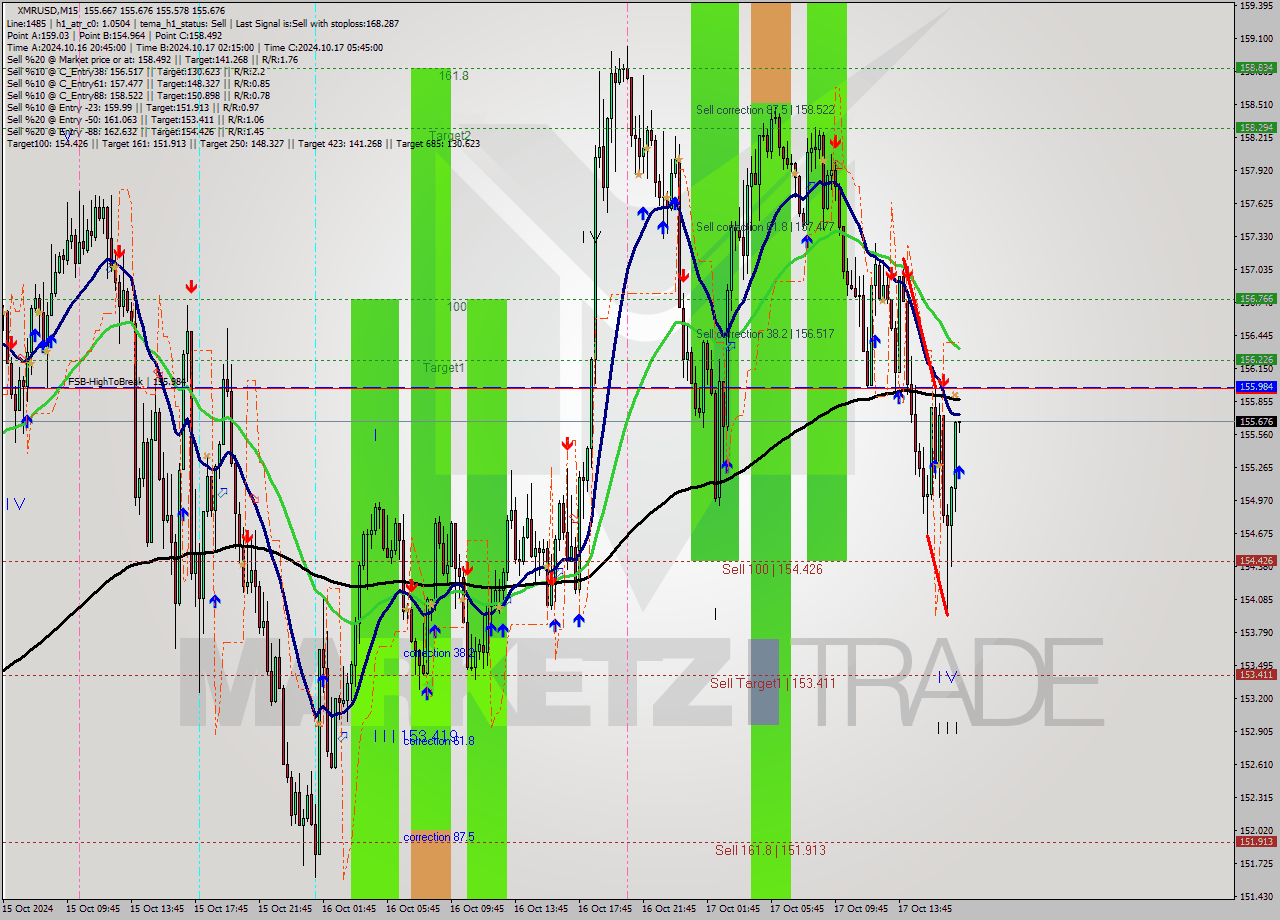Click the 'Sell 161.8 | 151.913' label
This screenshot has width=1280, height=920.
pos(770,850)
